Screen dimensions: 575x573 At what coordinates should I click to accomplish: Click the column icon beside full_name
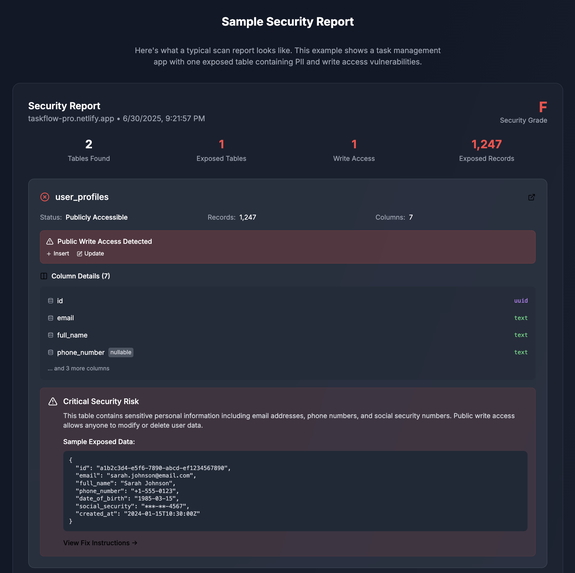(x=51, y=335)
